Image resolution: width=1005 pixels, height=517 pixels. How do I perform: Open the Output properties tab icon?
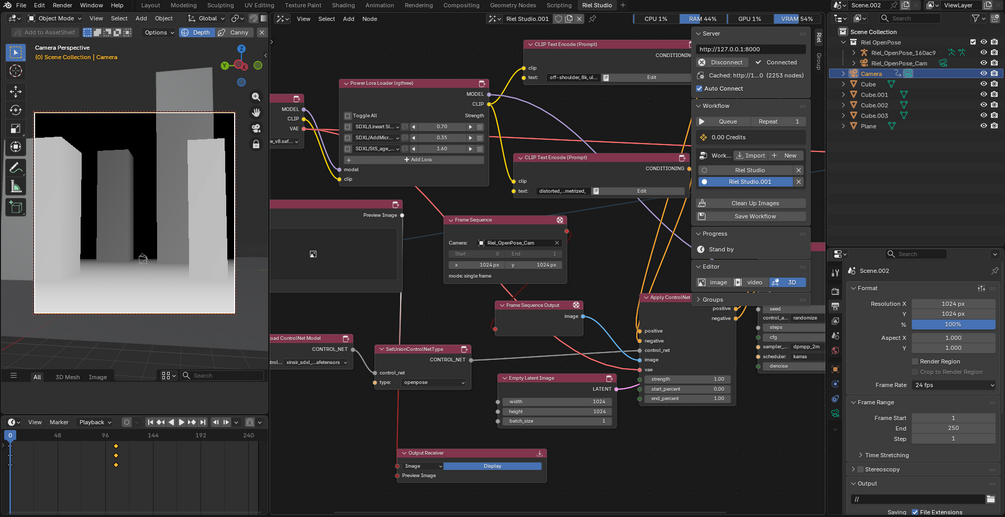pyautogui.click(x=835, y=307)
